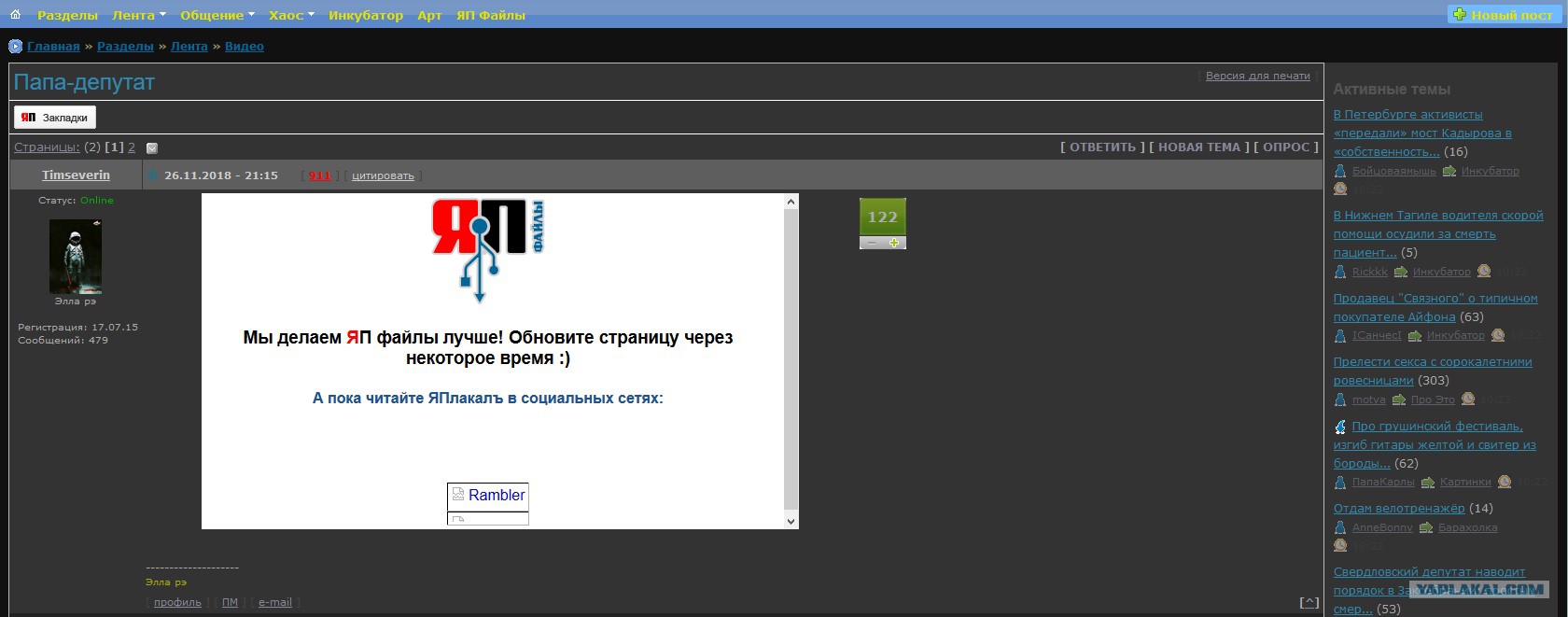Open user icon beside ПапаКарлы
Viewport: 1568px width, 617px height.
[x=1340, y=482]
